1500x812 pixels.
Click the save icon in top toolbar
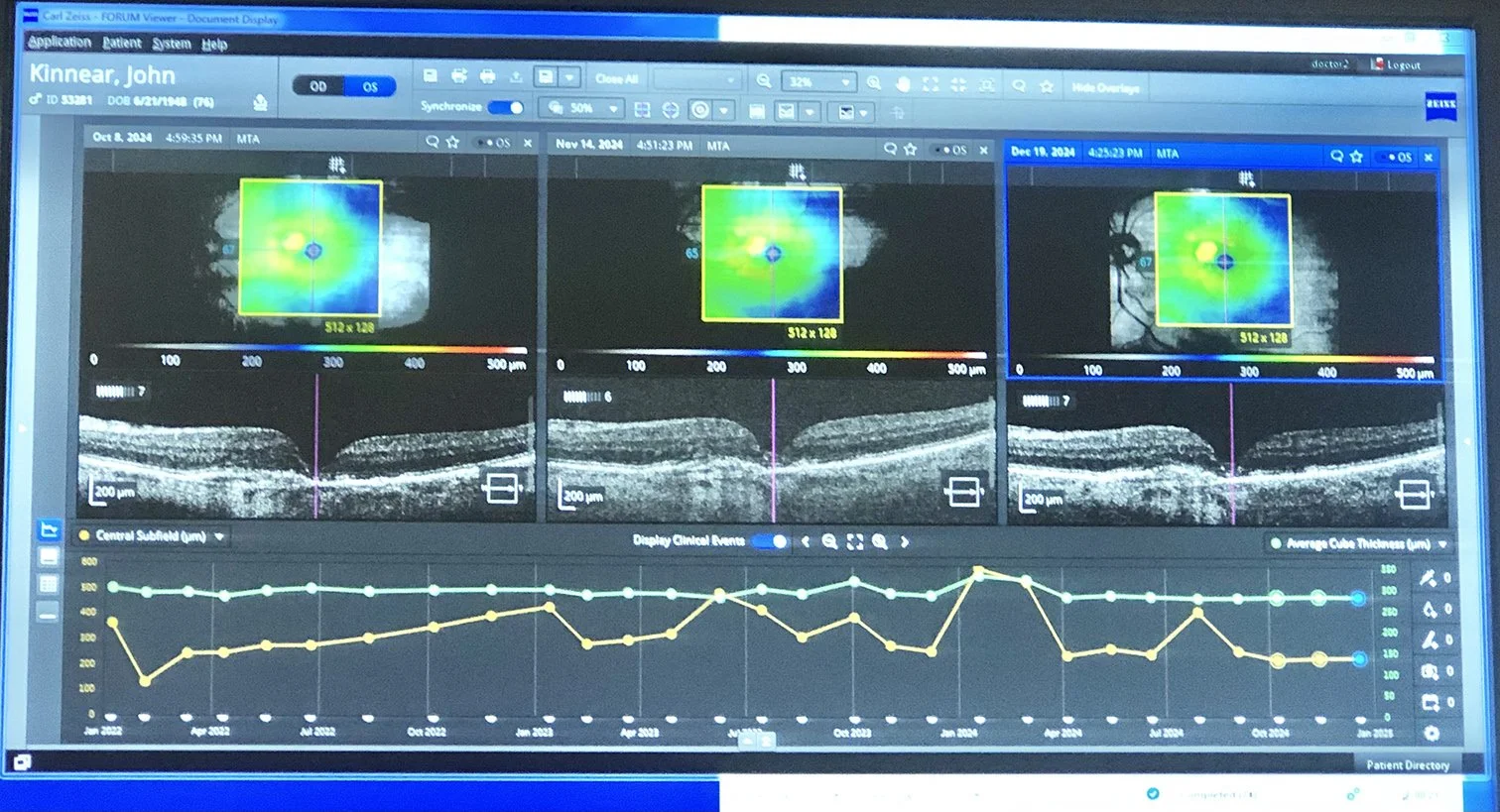click(x=431, y=76)
